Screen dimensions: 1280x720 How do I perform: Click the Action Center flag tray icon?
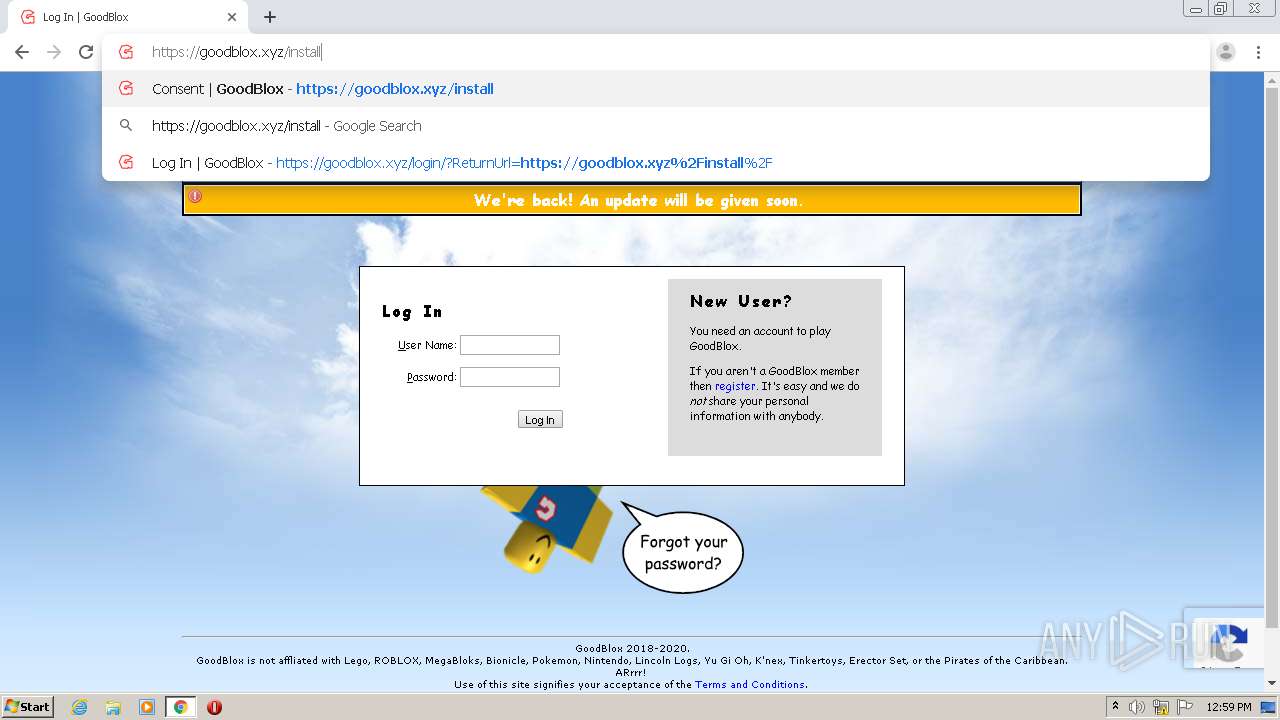1185,707
